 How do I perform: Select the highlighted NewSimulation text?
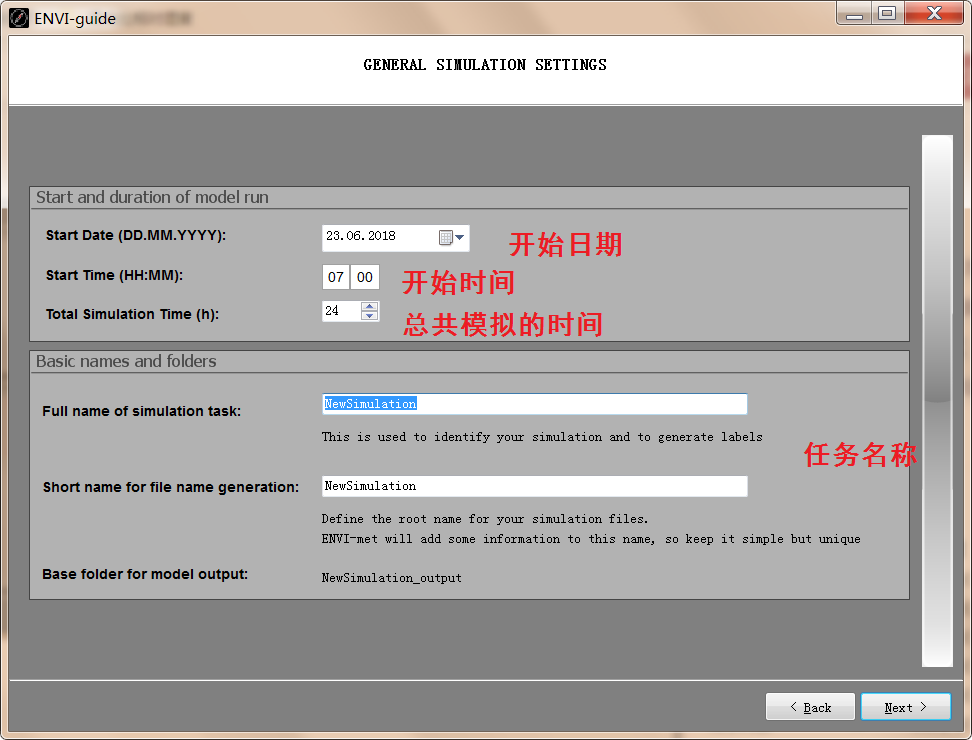pyautogui.click(x=370, y=403)
